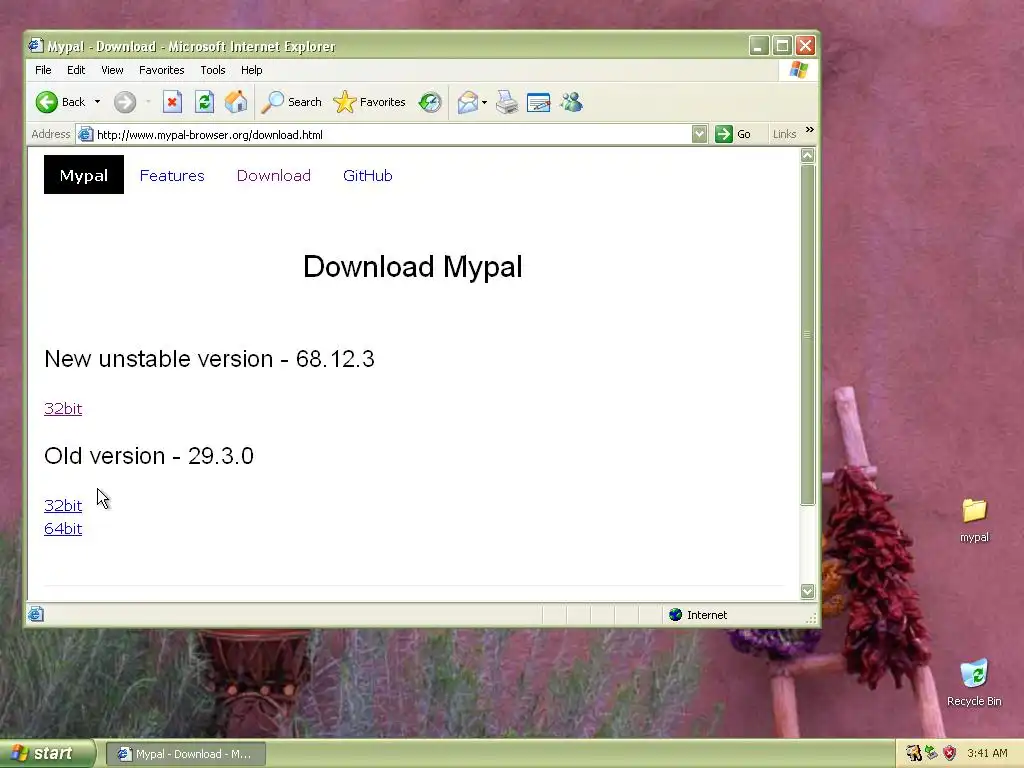Click the Old version - 29.3.0 heading
The width and height of the screenshot is (1024, 768).
click(149, 456)
